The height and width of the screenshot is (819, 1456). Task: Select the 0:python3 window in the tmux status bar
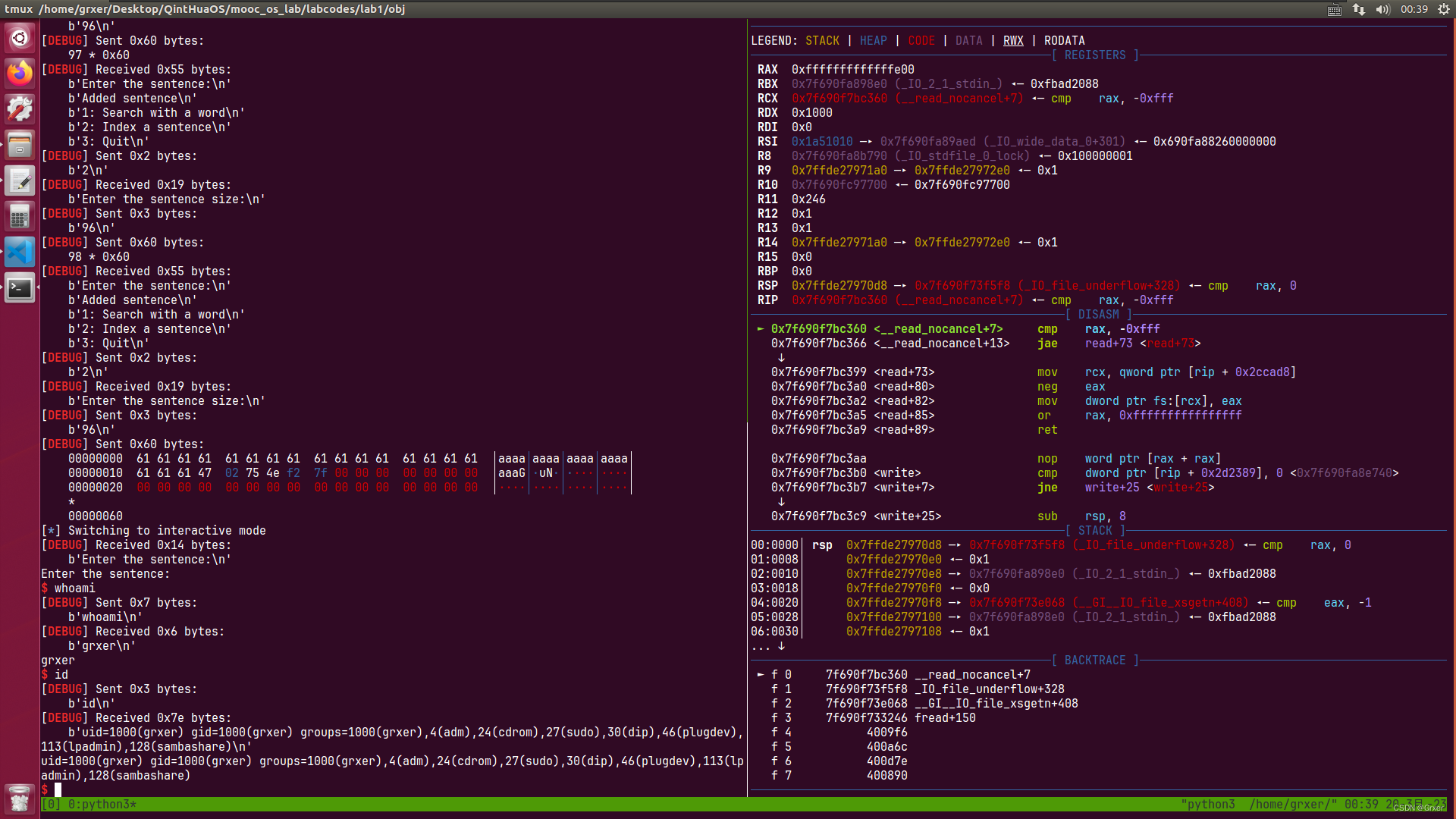click(99, 804)
